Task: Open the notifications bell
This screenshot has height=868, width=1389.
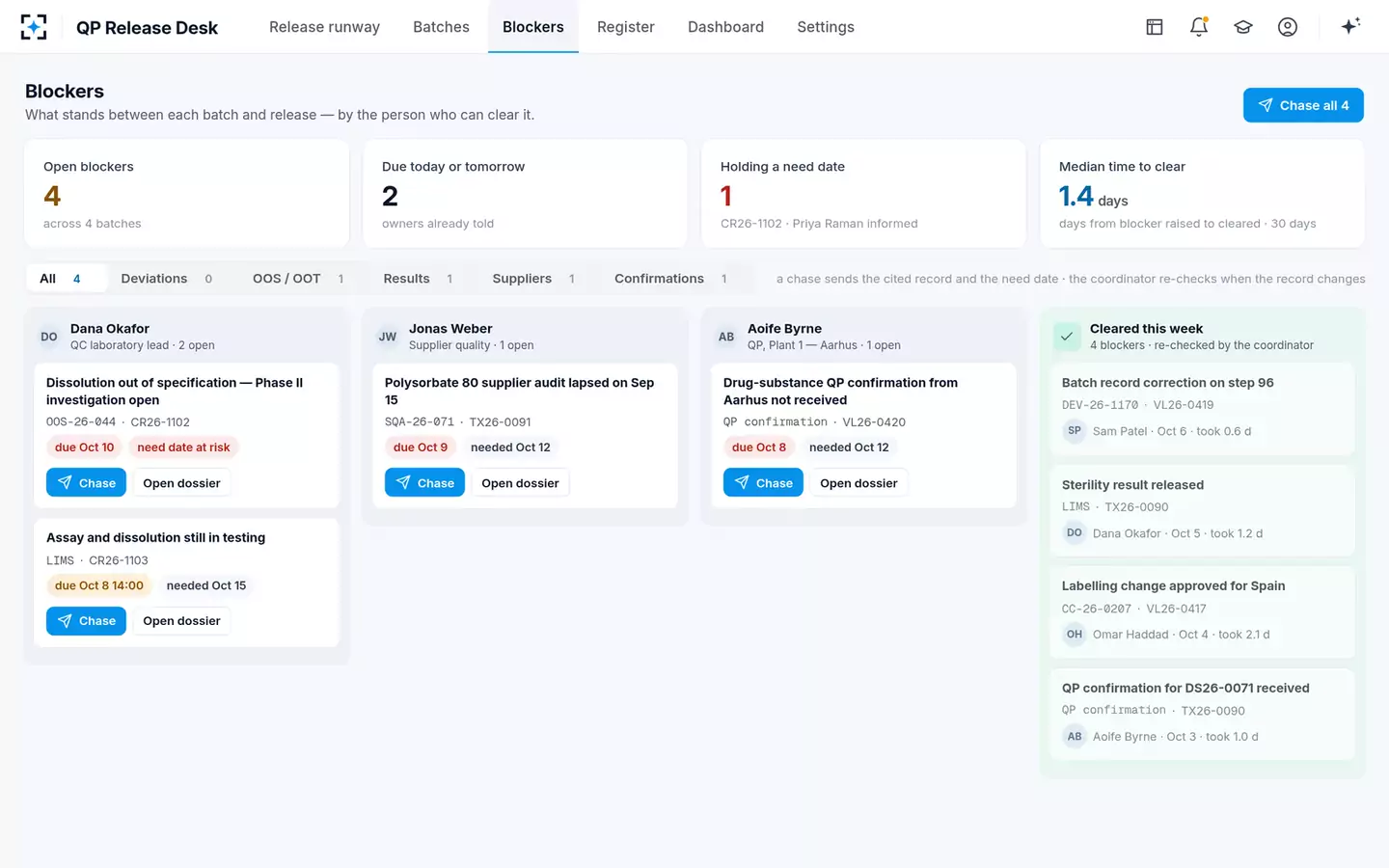Action: [1199, 27]
